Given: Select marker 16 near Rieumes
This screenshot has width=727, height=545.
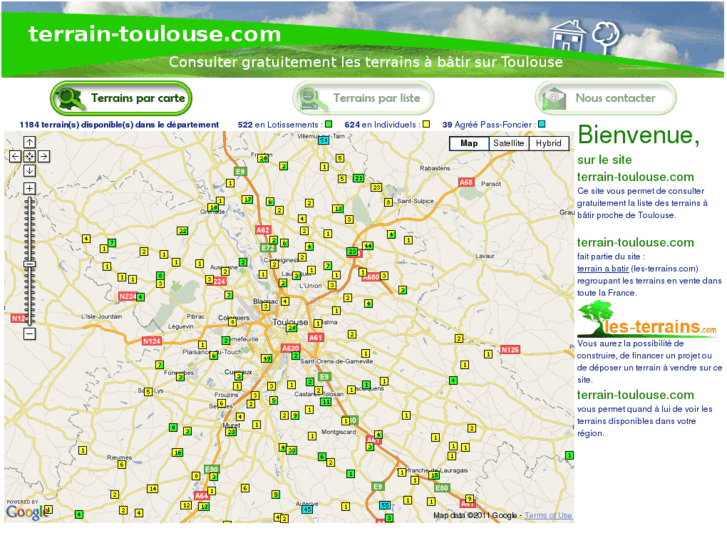Looking at the screenshot, I should tap(177, 452).
